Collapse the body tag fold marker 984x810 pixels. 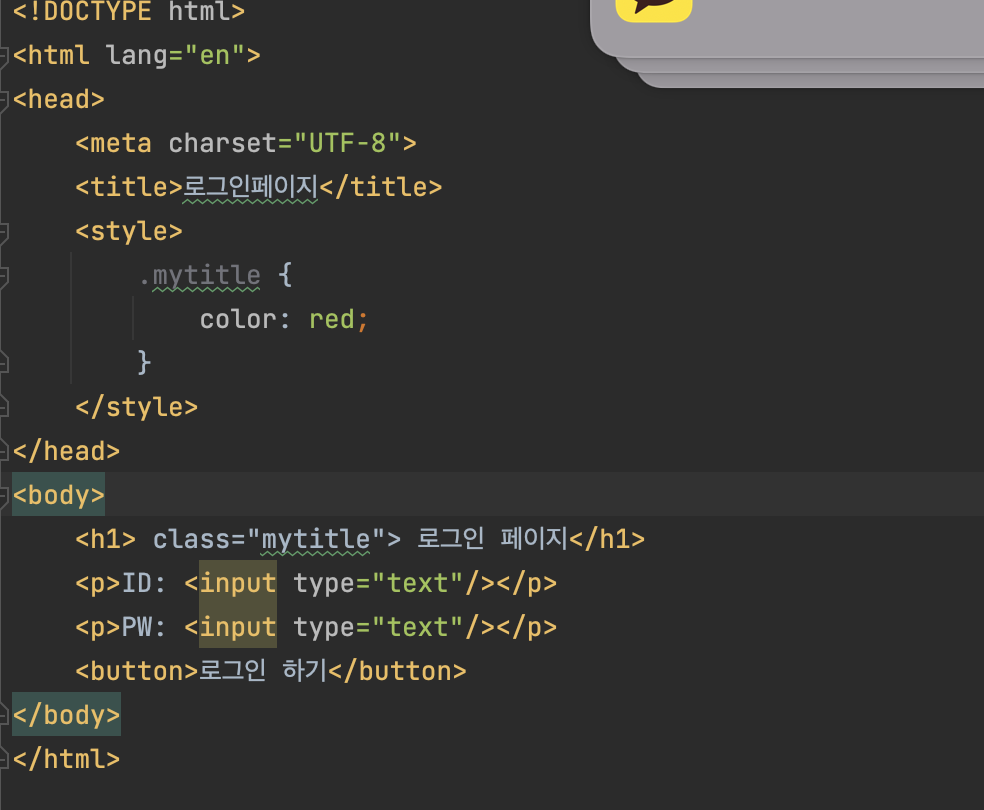click(4, 496)
